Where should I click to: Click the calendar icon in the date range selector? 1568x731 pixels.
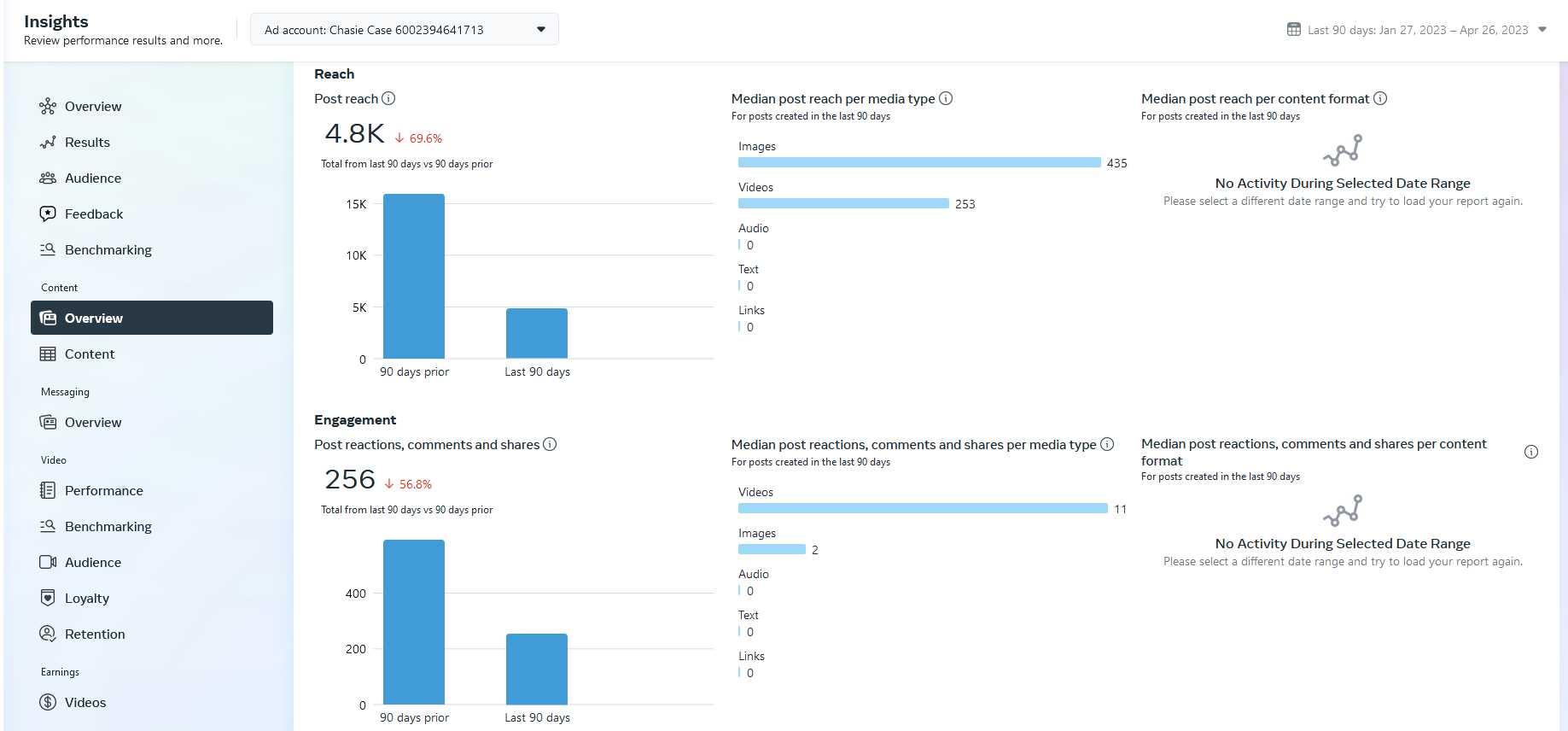[x=1294, y=29]
